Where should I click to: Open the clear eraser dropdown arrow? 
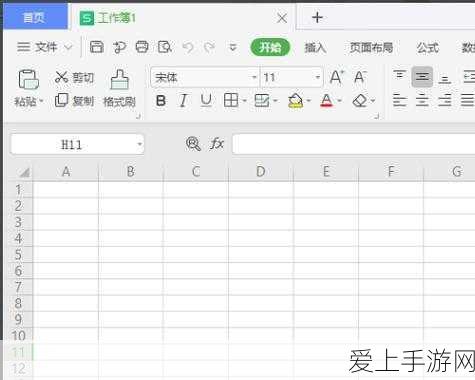point(373,101)
